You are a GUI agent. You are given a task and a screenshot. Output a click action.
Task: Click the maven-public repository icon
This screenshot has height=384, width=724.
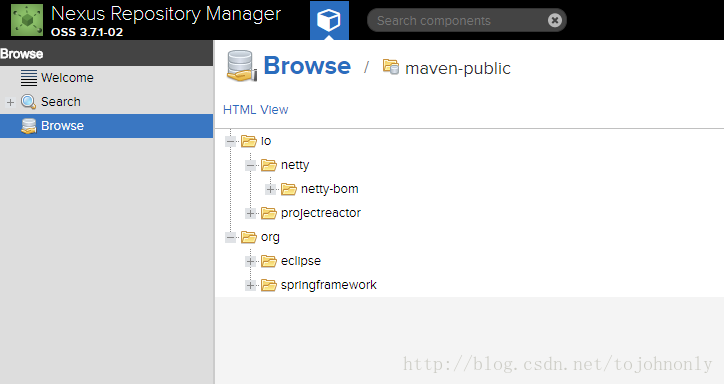coord(391,67)
